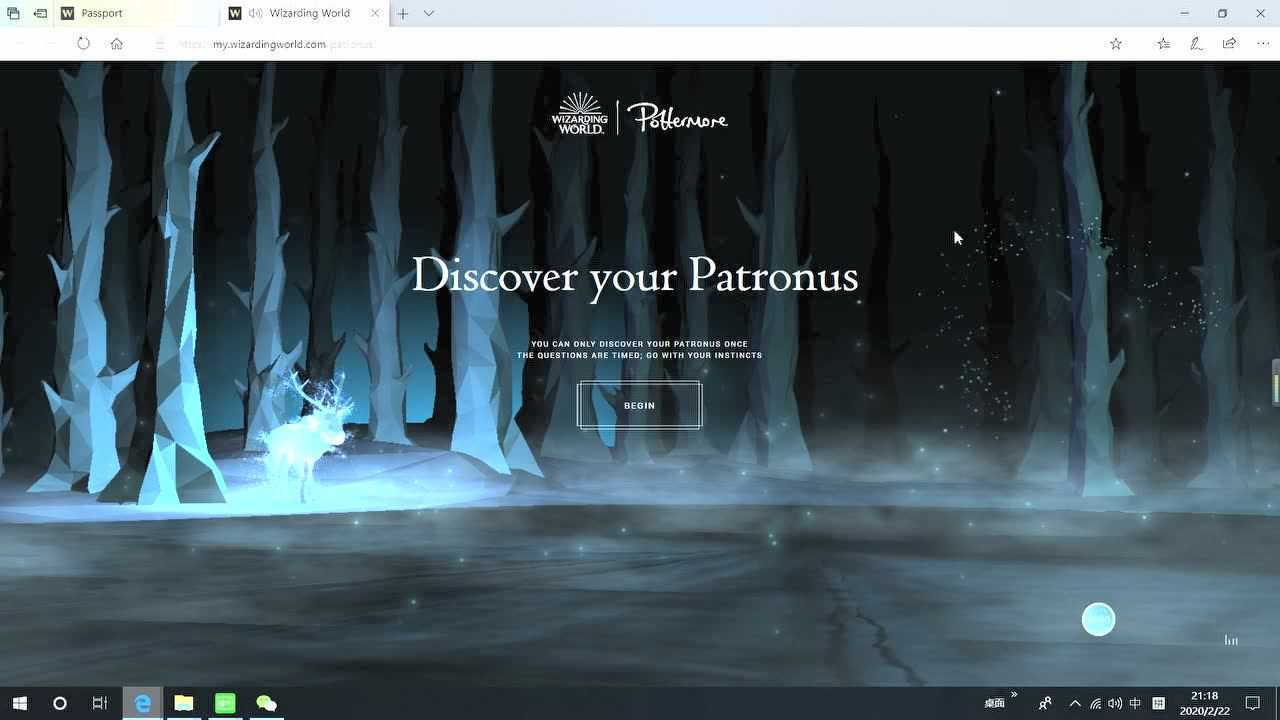The image size is (1280, 720).
Task: Switch to Microsoft Edge on the taskbar
Action: (x=142, y=703)
